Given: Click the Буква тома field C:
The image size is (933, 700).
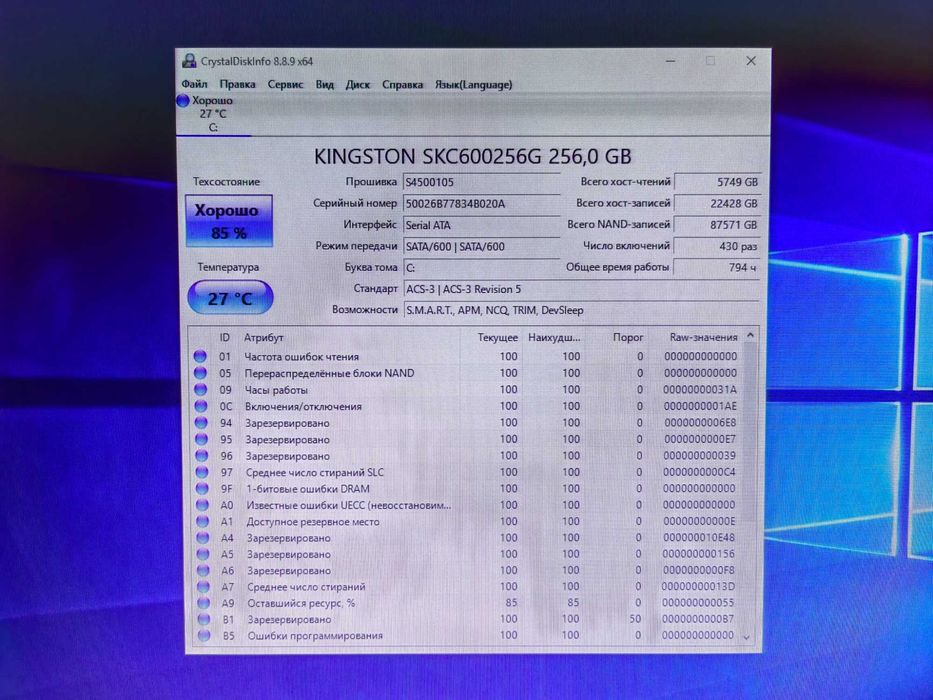Looking at the screenshot, I should [x=481, y=268].
